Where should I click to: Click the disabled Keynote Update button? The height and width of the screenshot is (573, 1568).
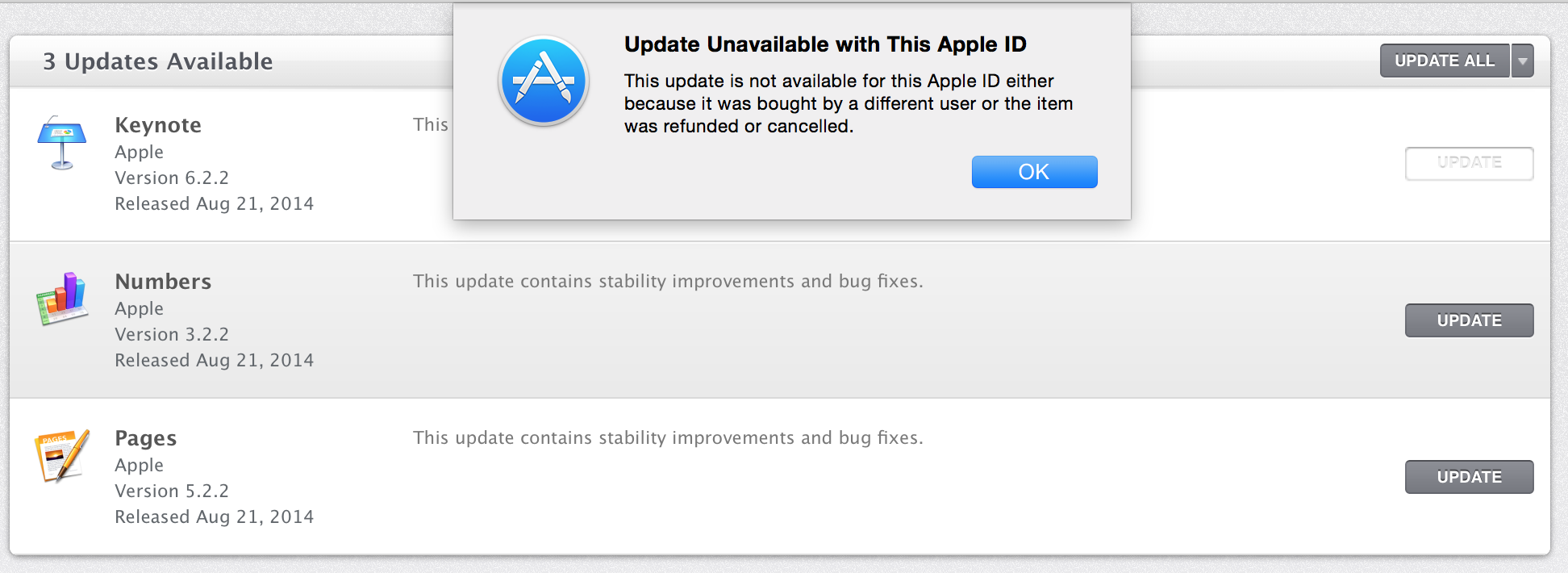[1469, 163]
